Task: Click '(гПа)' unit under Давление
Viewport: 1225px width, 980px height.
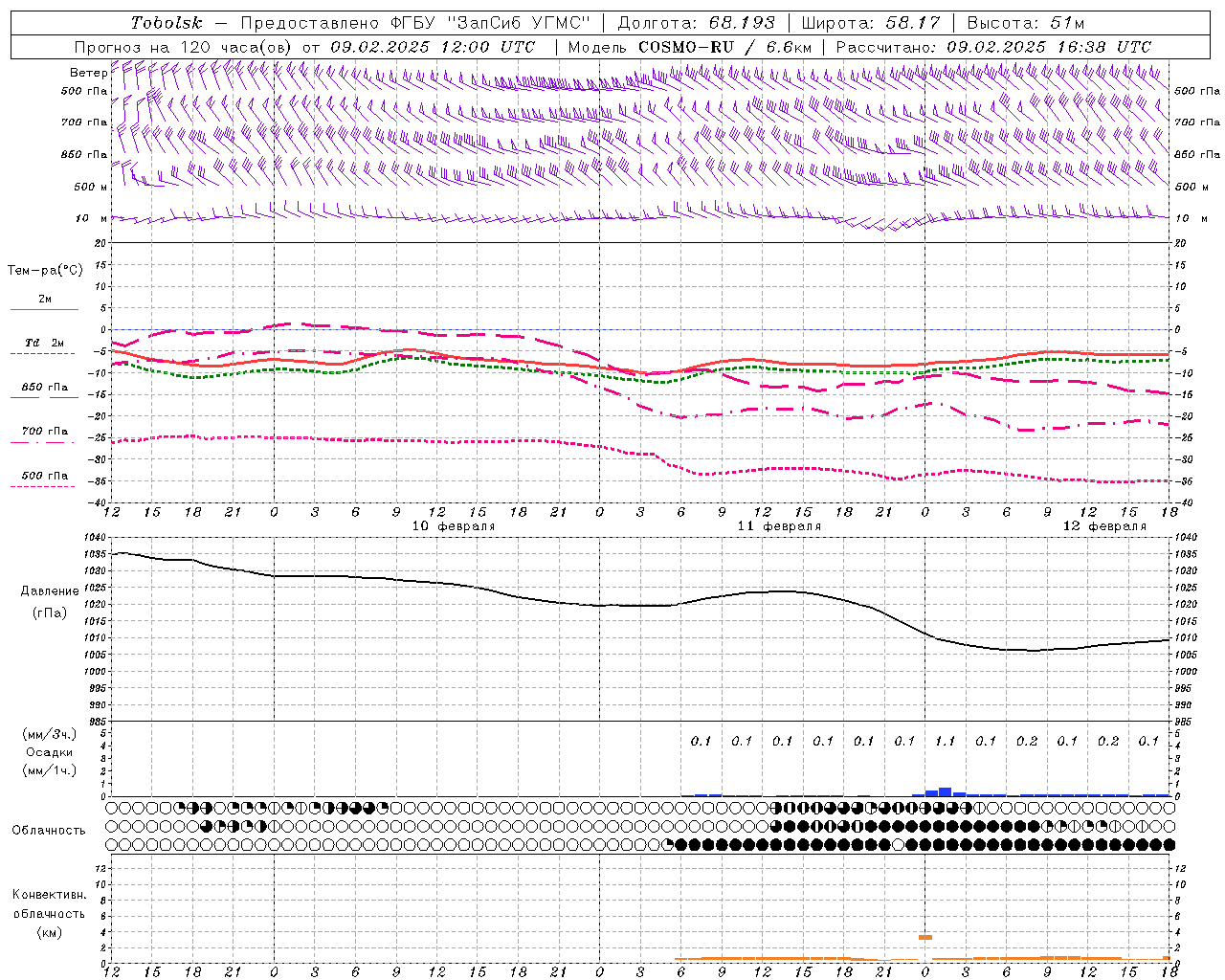Action: click(50, 613)
